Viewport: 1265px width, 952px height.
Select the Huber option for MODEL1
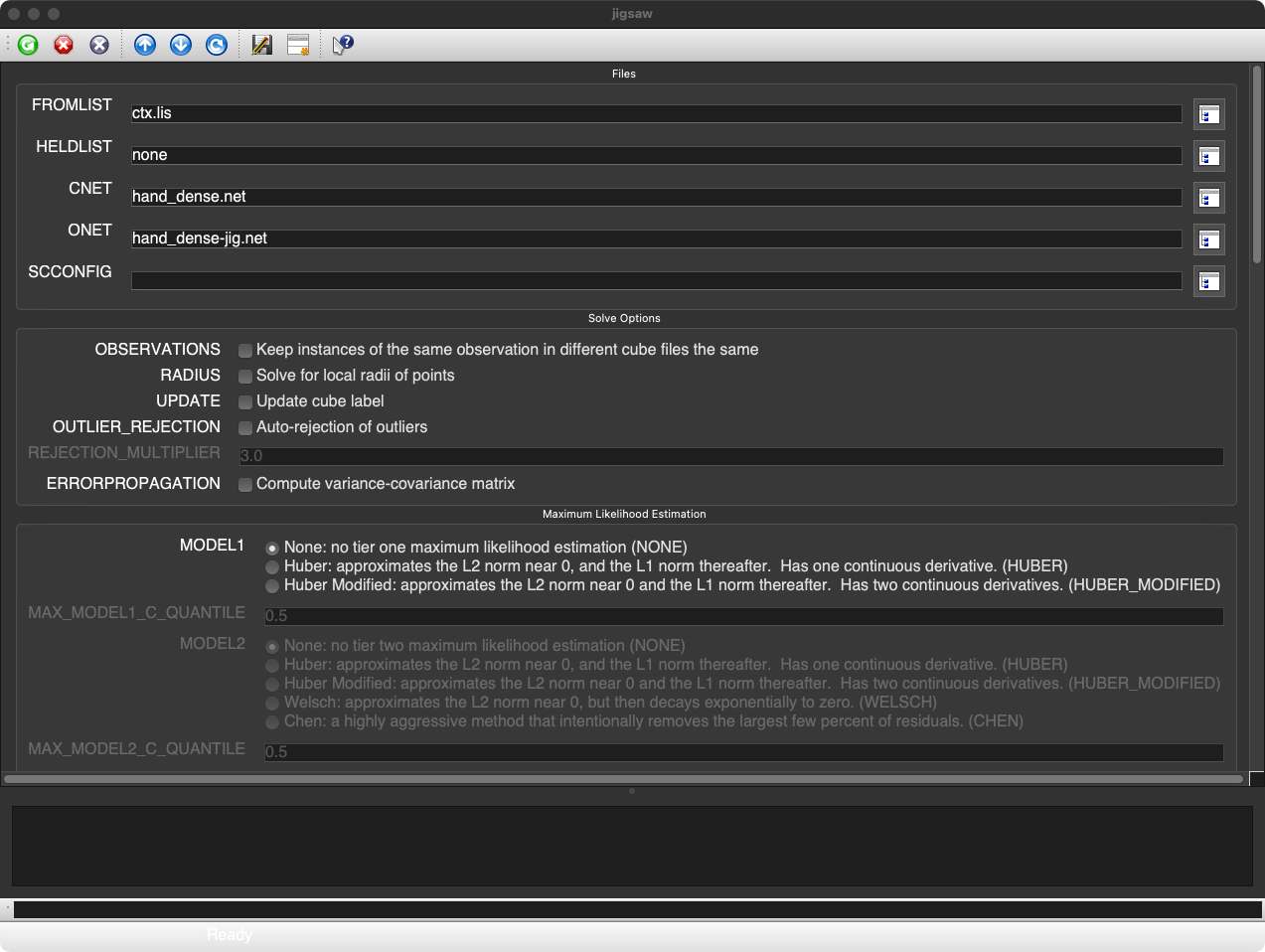[272, 566]
